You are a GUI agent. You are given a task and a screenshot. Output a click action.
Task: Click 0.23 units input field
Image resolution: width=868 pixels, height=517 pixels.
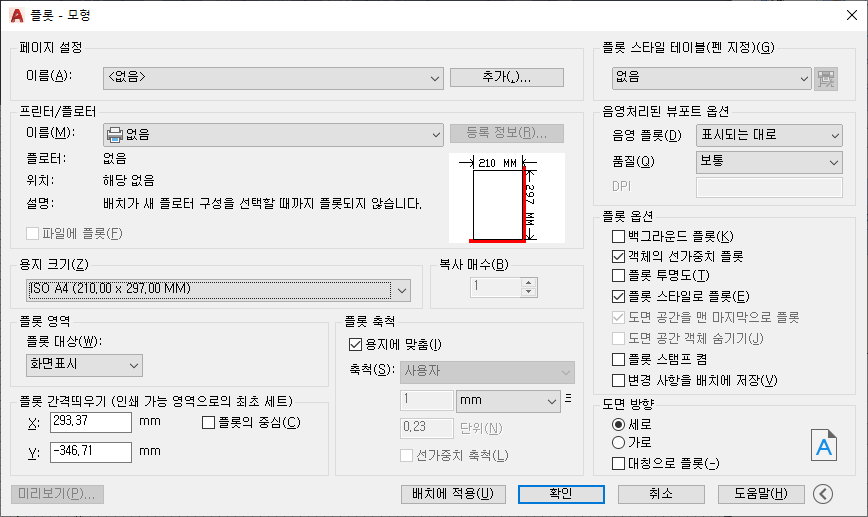[427, 428]
